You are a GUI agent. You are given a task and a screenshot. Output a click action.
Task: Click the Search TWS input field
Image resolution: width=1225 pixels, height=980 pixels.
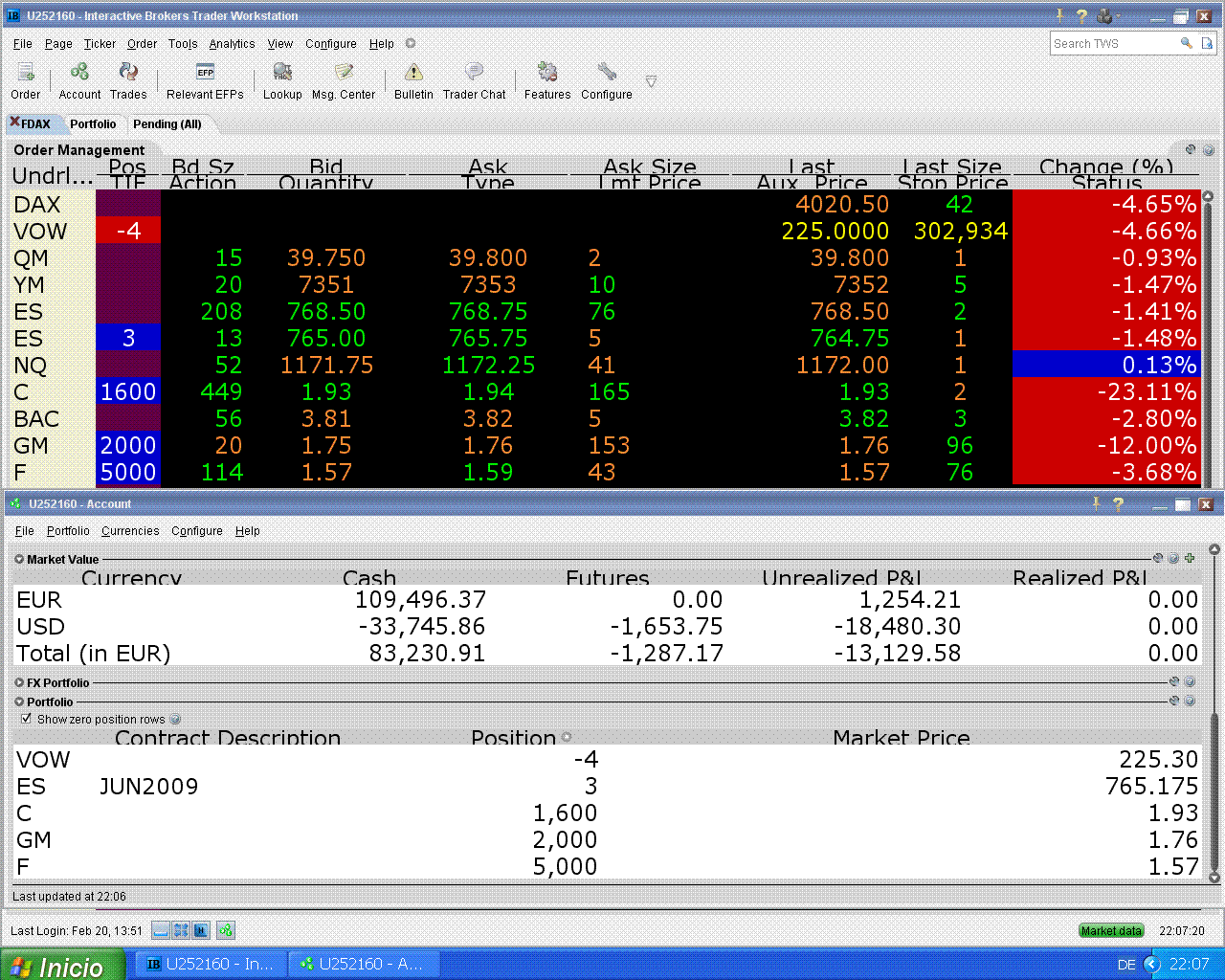pyautogui.click(x=1115, y=43)
